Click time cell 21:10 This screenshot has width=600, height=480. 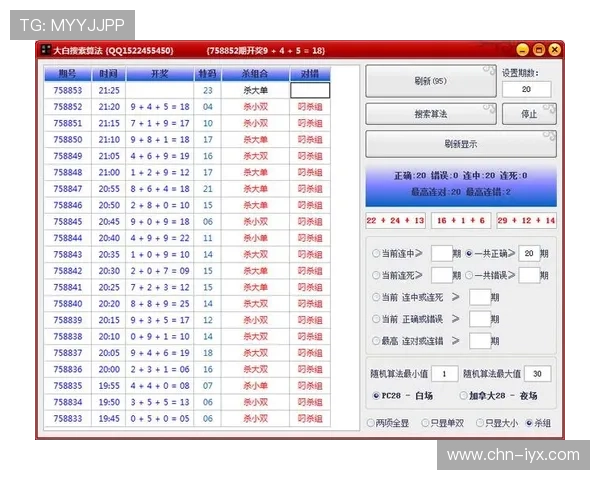click(109, 140)
